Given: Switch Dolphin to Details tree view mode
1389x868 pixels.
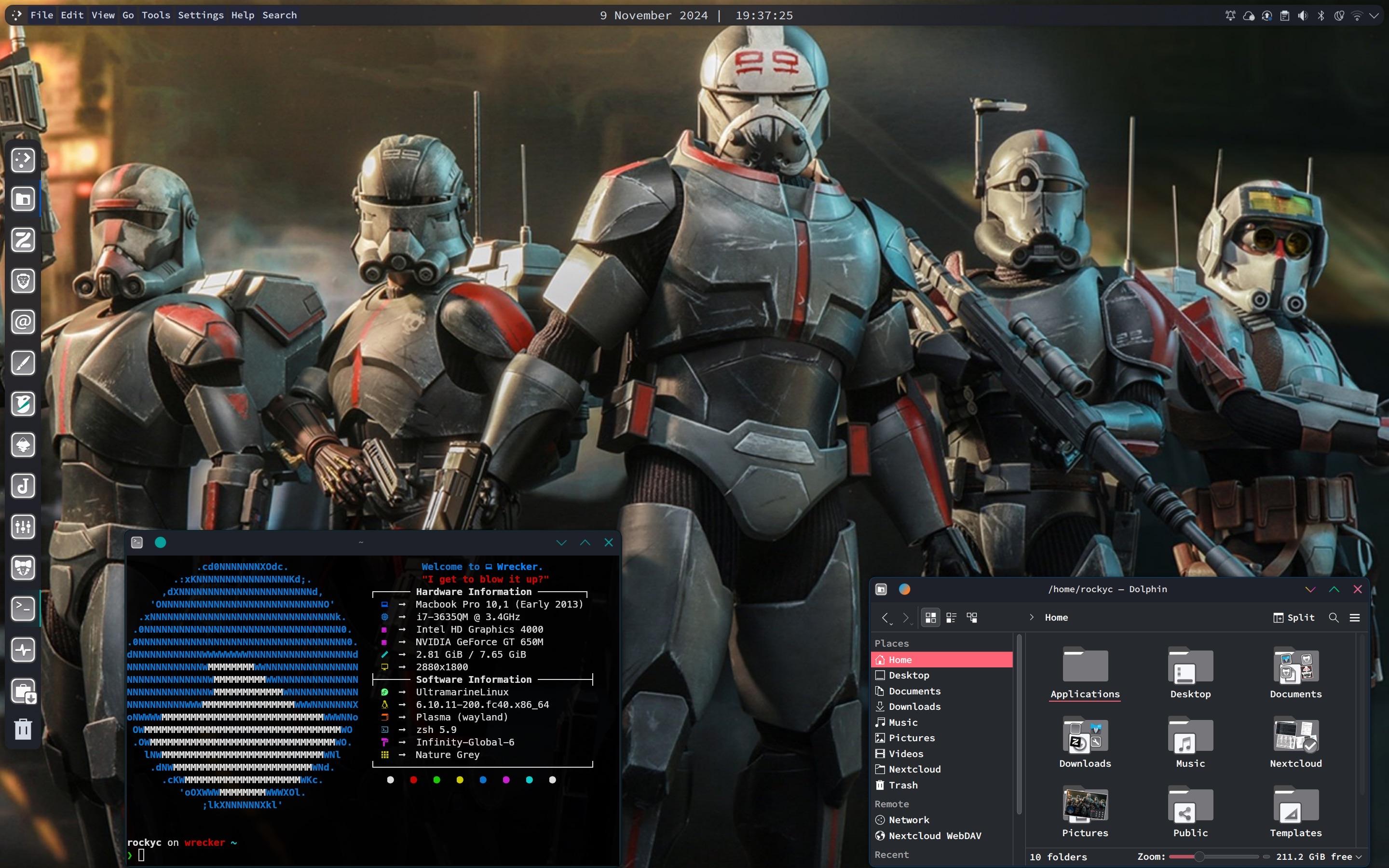Looking at the screenshot, I should [x=972, y=617].
